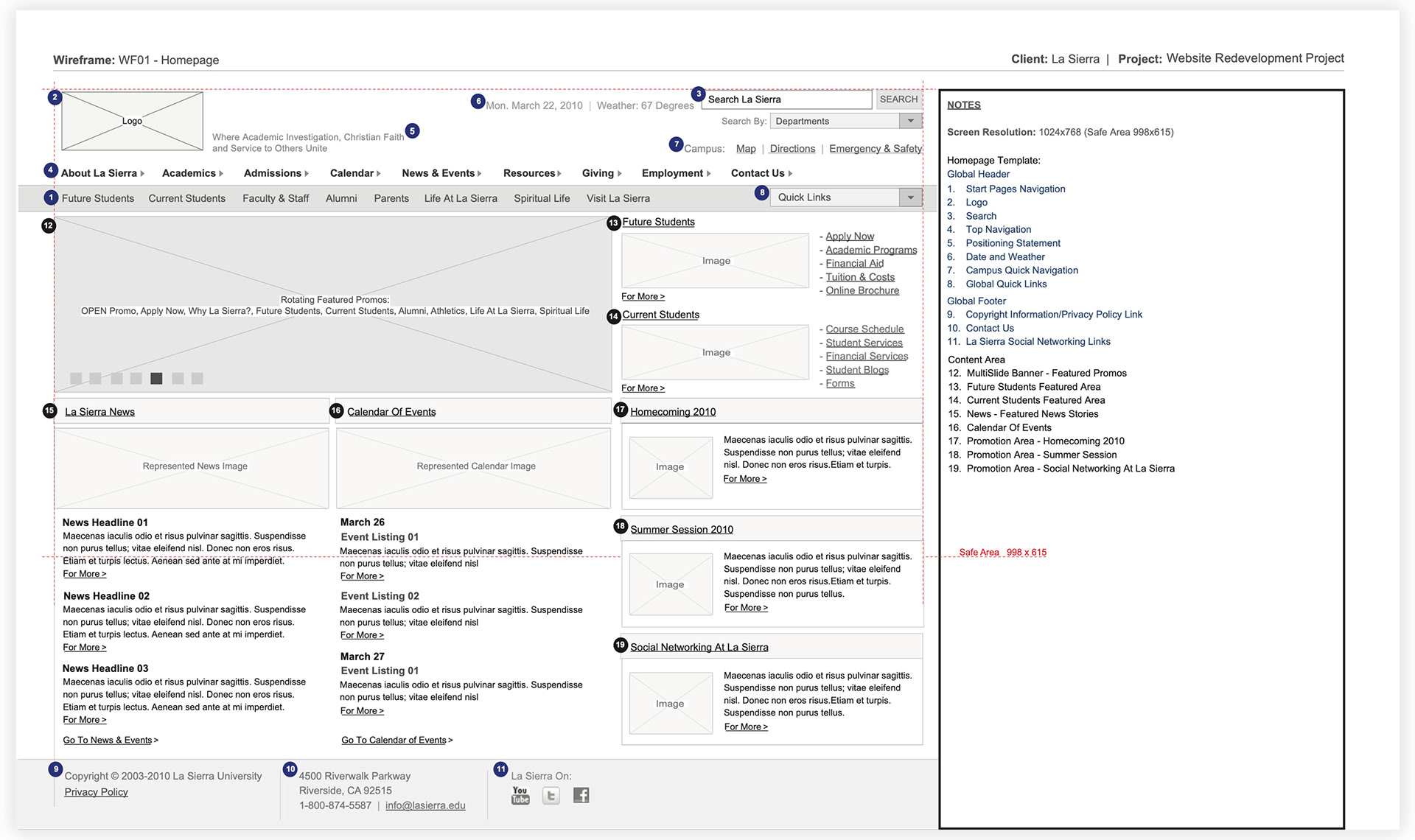Focus the Search La Sierra input field
The image size is (1415, 840).
tap(787, 99)
